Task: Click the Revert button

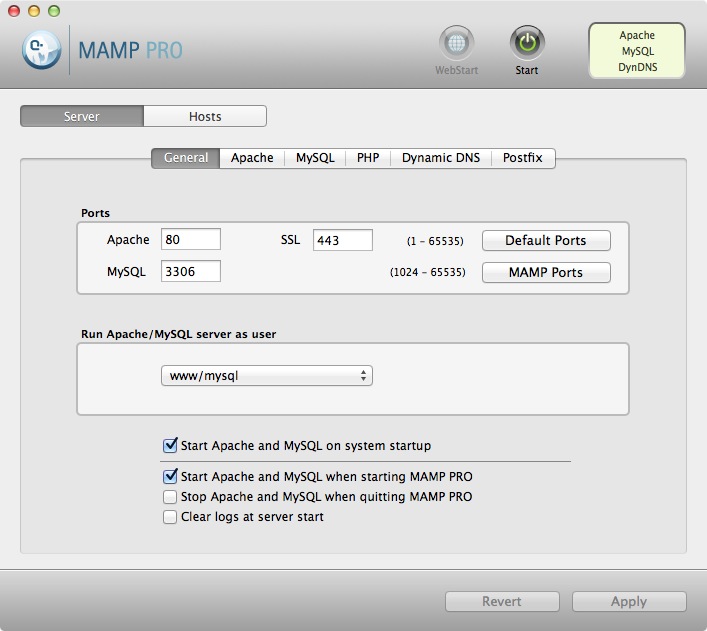Action: point(502,601)
